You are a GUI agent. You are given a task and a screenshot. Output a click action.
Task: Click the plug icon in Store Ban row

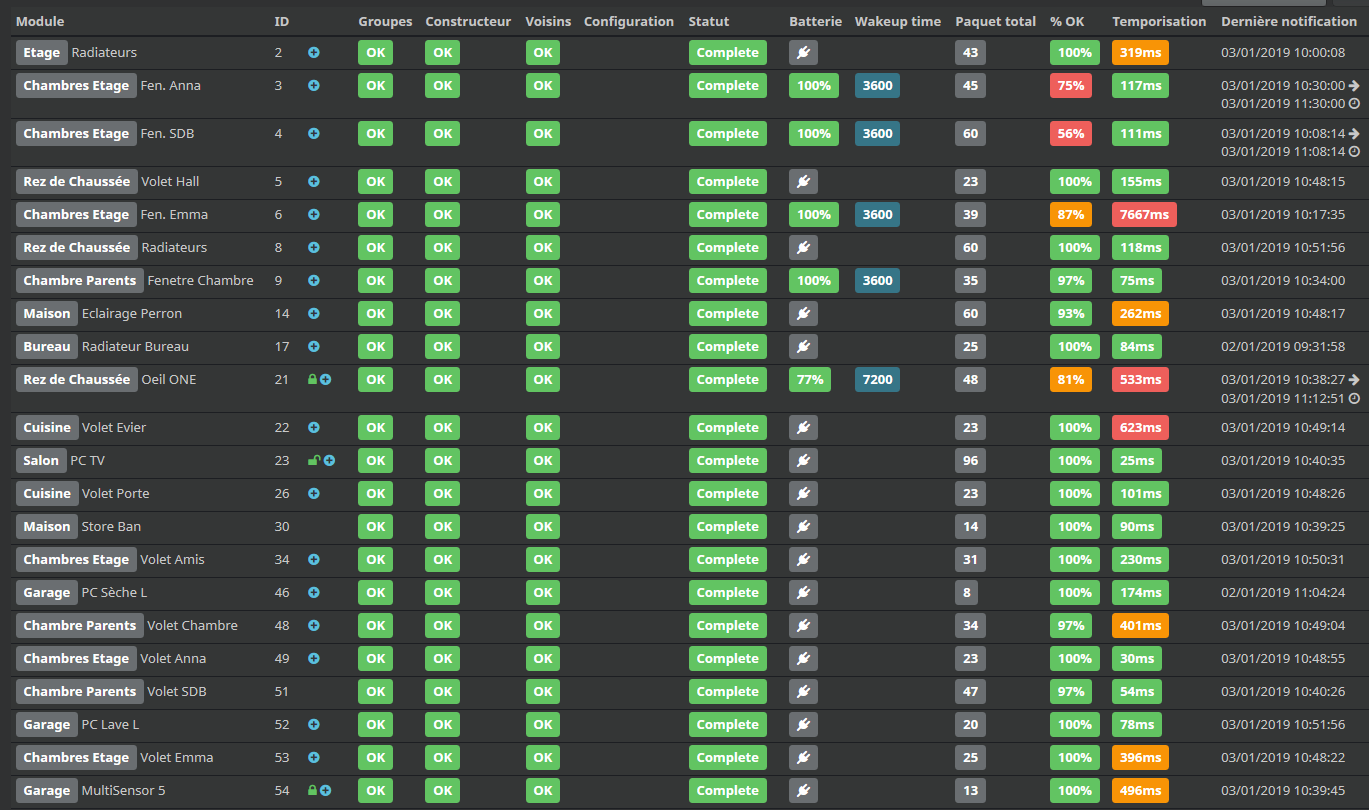tap(803, 527)
